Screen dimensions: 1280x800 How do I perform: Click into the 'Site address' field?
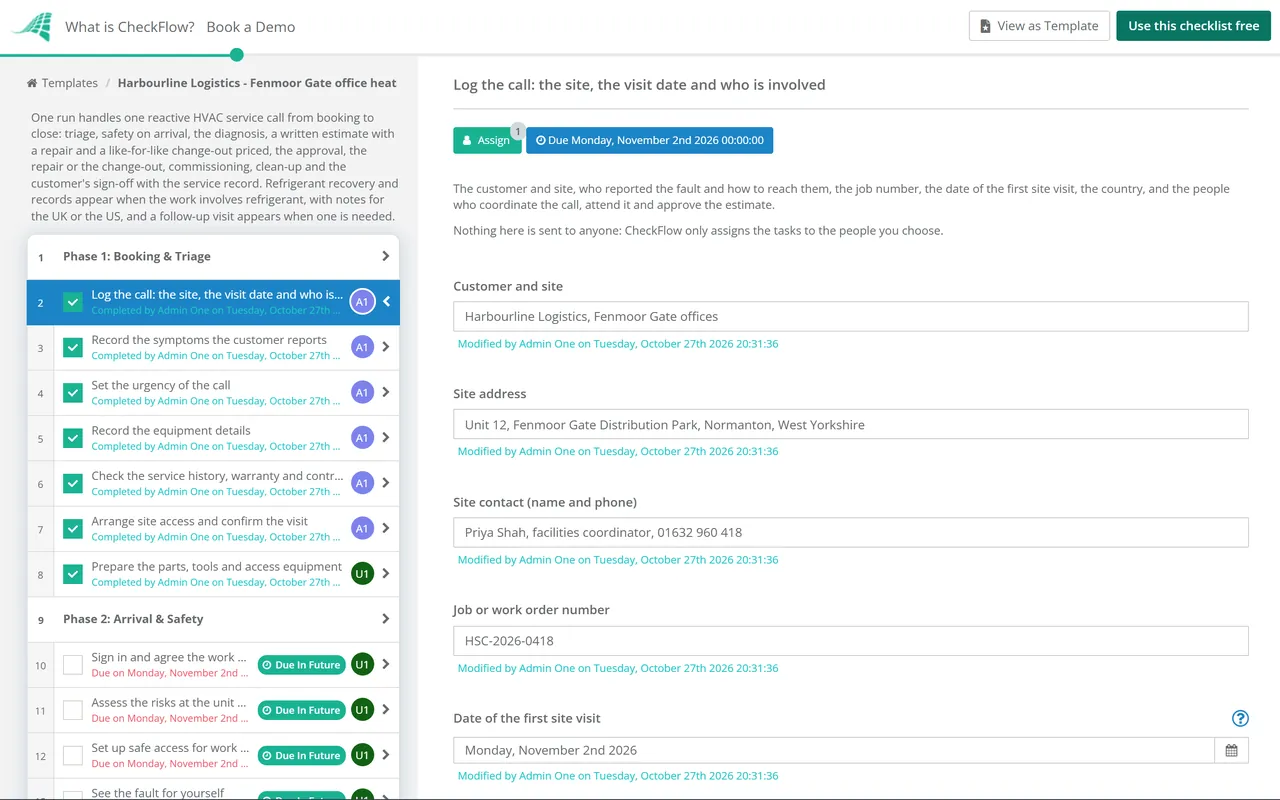pyautogui.click(x=850, y=424)
